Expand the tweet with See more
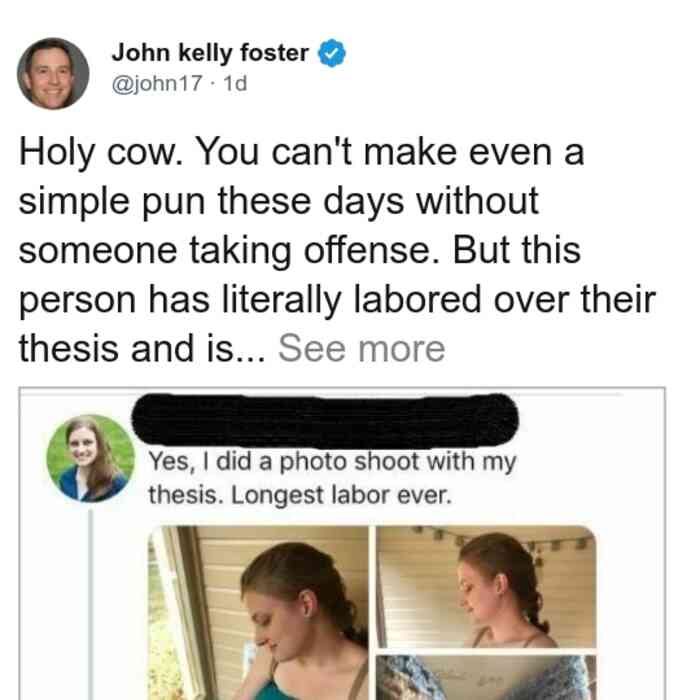This screenshot has height=700, width=700. [x=361, y=348]
